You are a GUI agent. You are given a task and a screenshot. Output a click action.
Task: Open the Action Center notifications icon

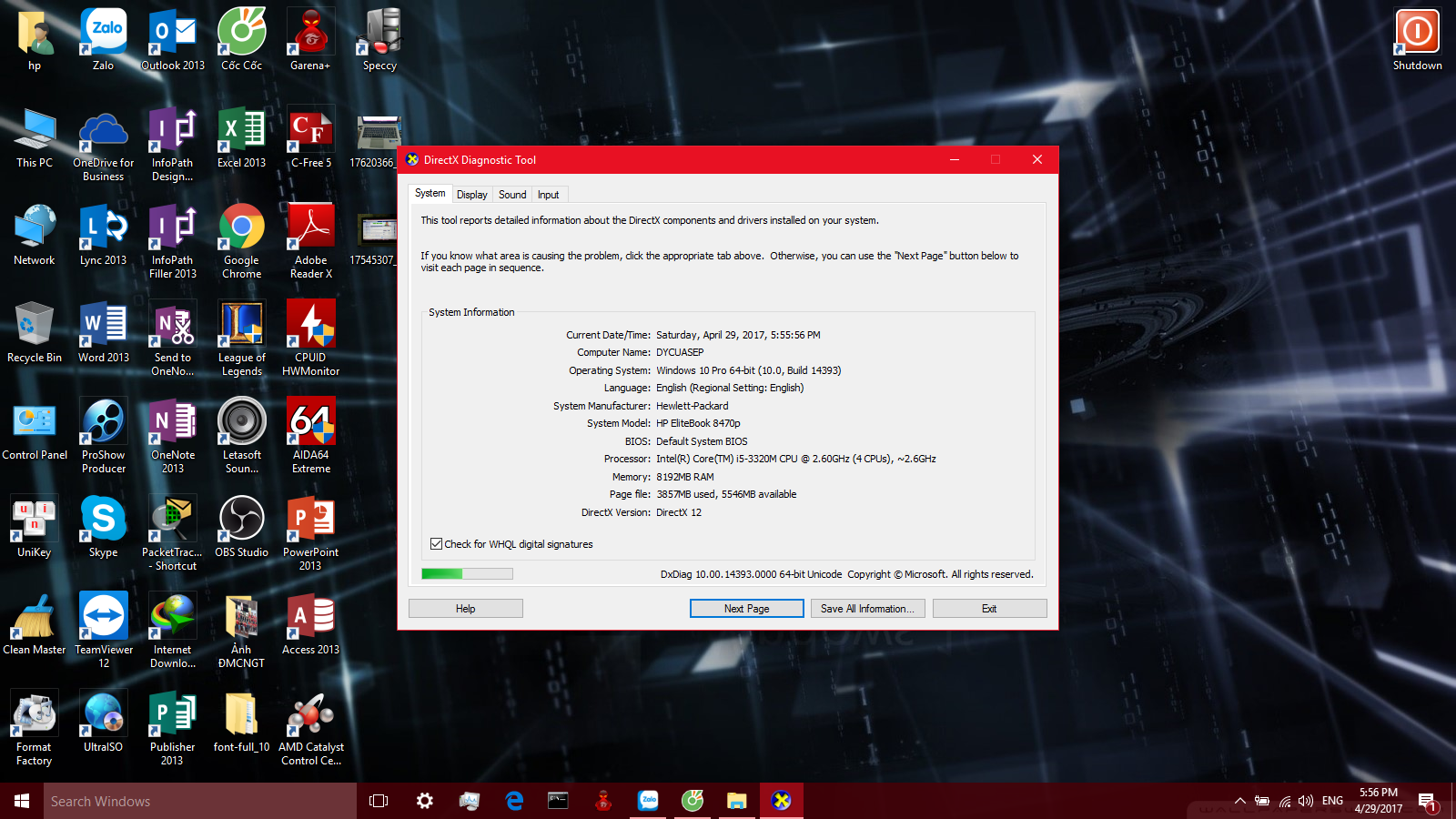1427,801
